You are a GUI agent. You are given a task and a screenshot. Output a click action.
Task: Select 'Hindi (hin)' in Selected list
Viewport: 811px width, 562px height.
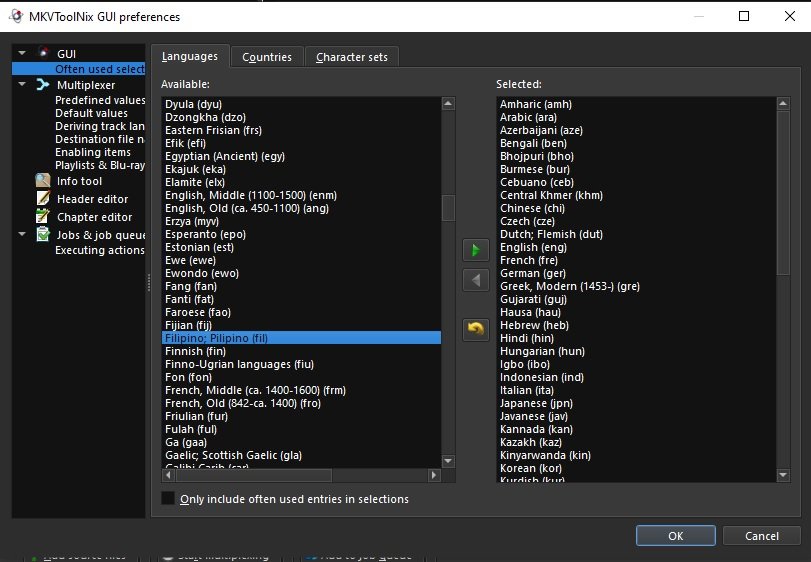(x=636, y=338)
